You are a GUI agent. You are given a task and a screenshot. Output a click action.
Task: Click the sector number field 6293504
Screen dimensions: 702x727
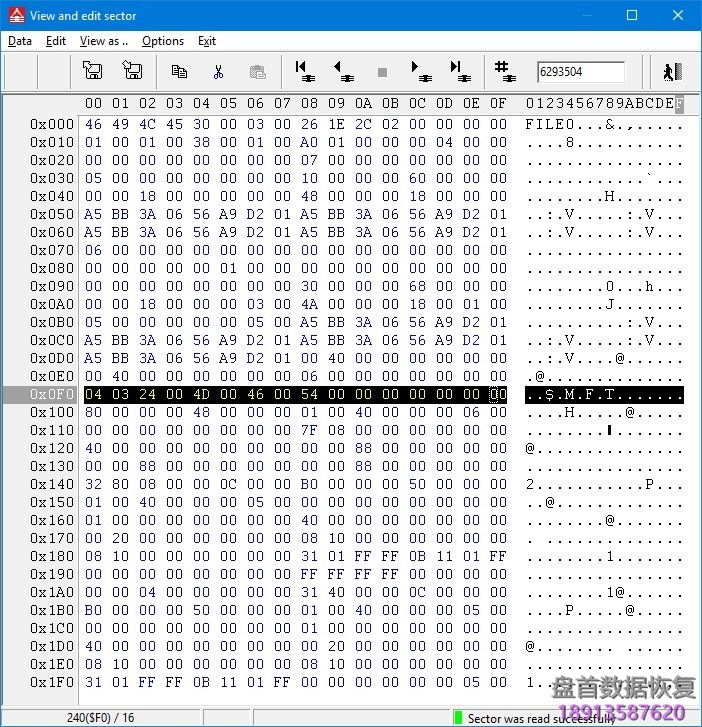tap(581, 72)
